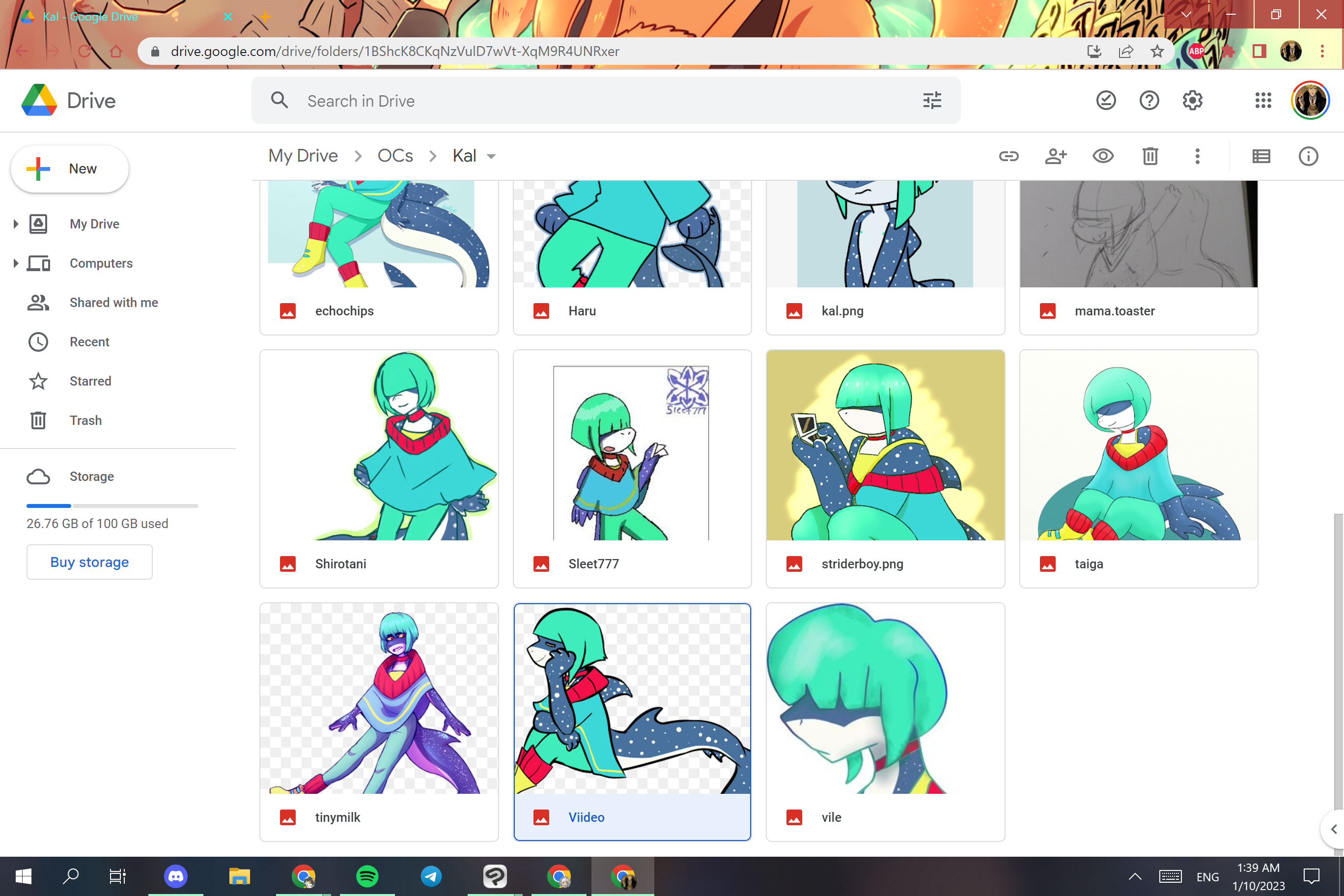Click the Remove trash icon in toolbar
This screenshot has width=1344, height=896.
pyautogui.click(x=1149, y=156)
